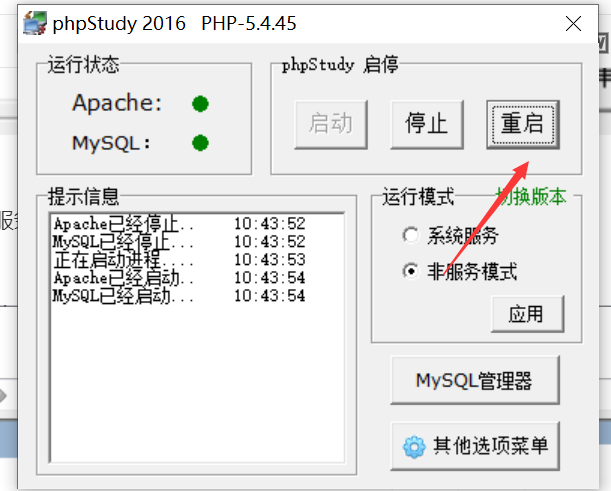Stop services with the 停止 button

click(x=427, y=124)
